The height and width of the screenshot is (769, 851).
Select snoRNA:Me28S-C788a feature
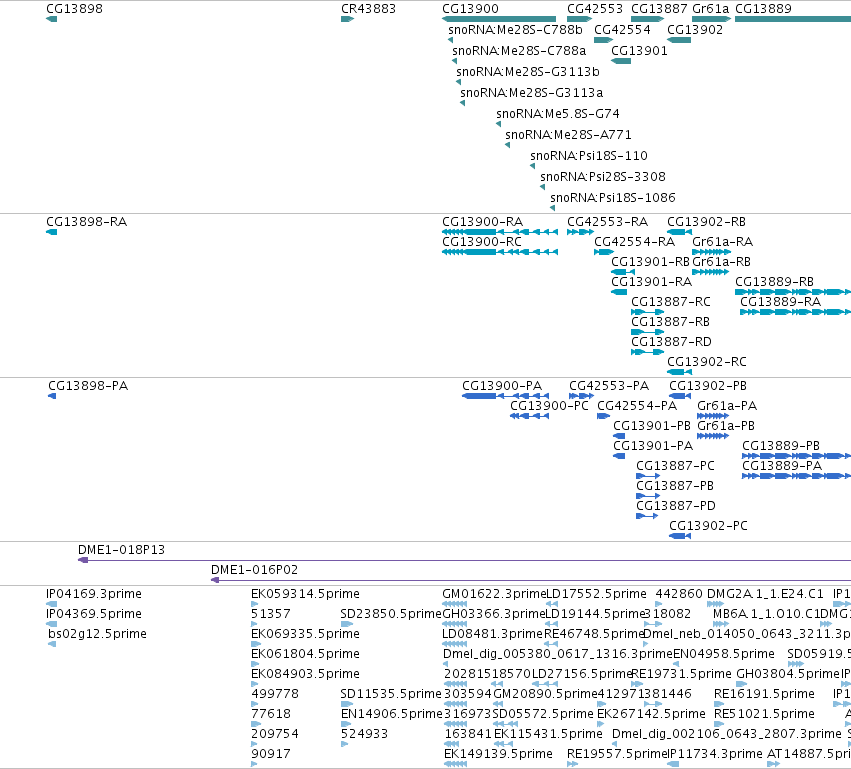(519, 51)
